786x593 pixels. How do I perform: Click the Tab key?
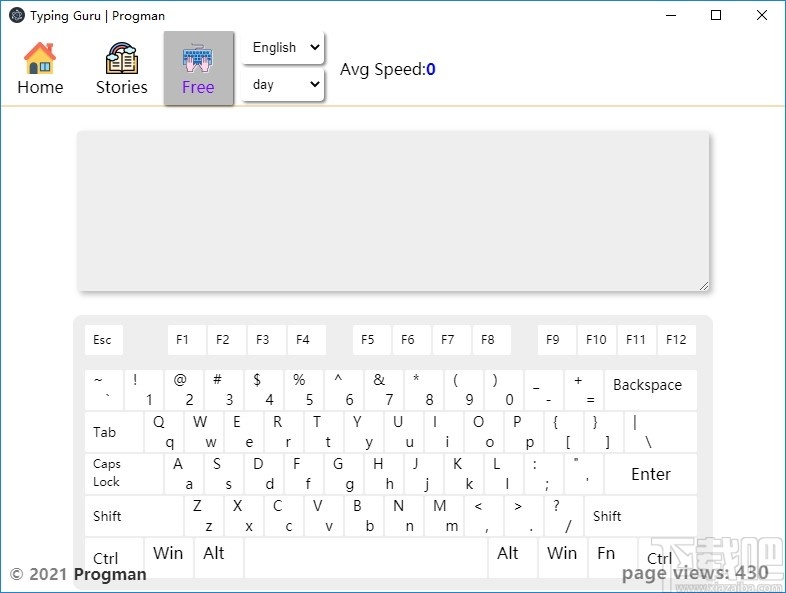(x=114, y=432)
